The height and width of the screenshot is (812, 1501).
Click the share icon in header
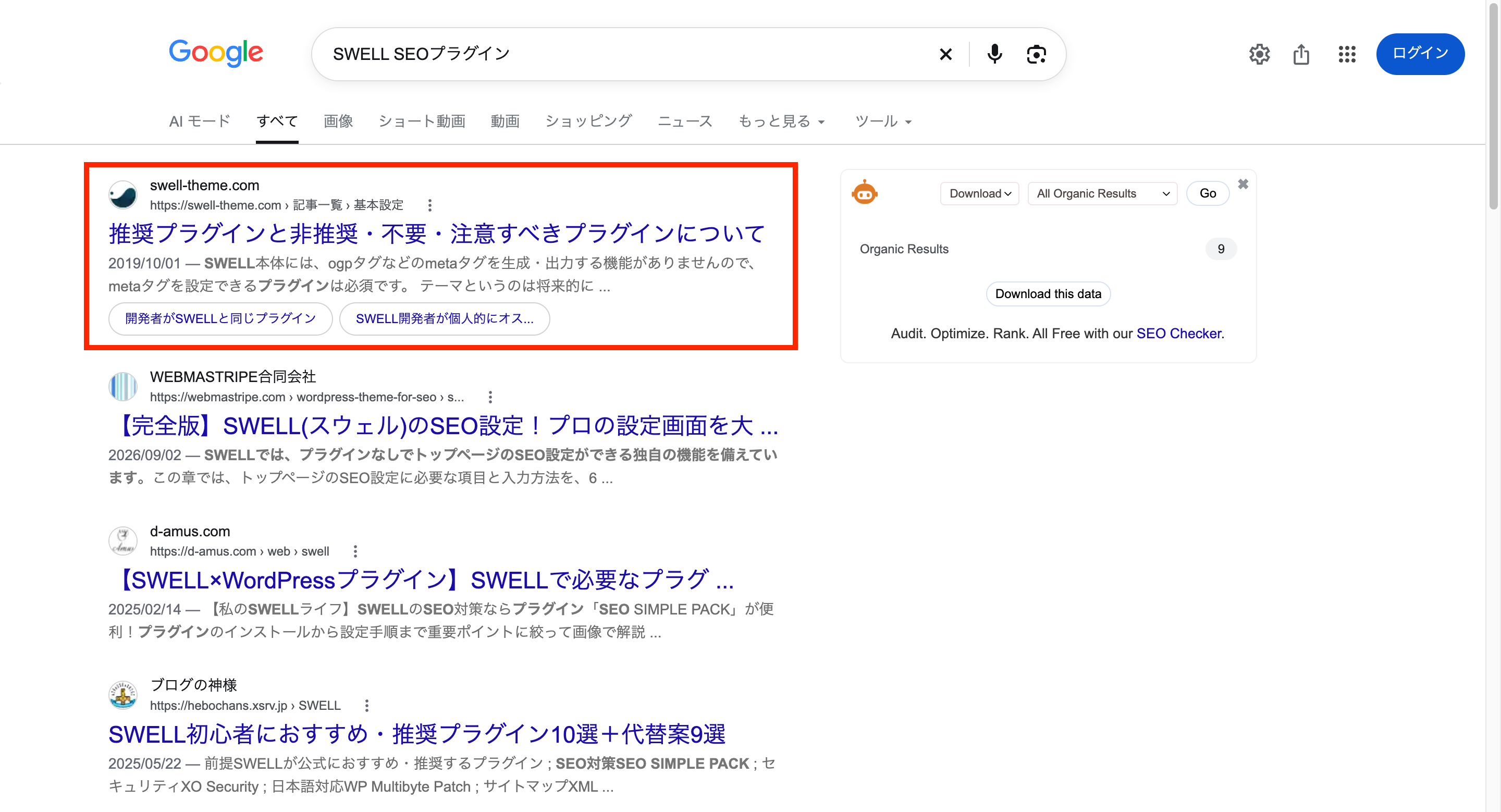(x=1301, y=54)
